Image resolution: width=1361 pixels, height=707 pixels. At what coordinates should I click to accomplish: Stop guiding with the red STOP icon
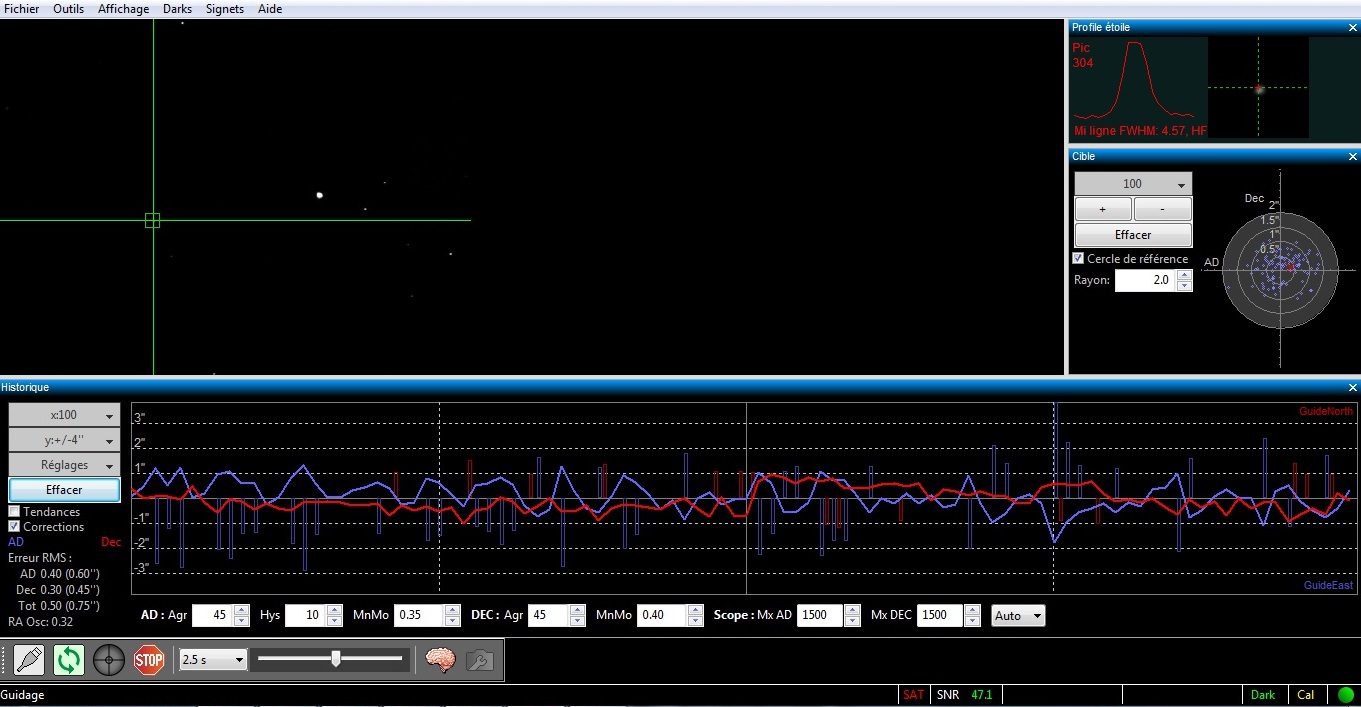click(x=149, y=659)
